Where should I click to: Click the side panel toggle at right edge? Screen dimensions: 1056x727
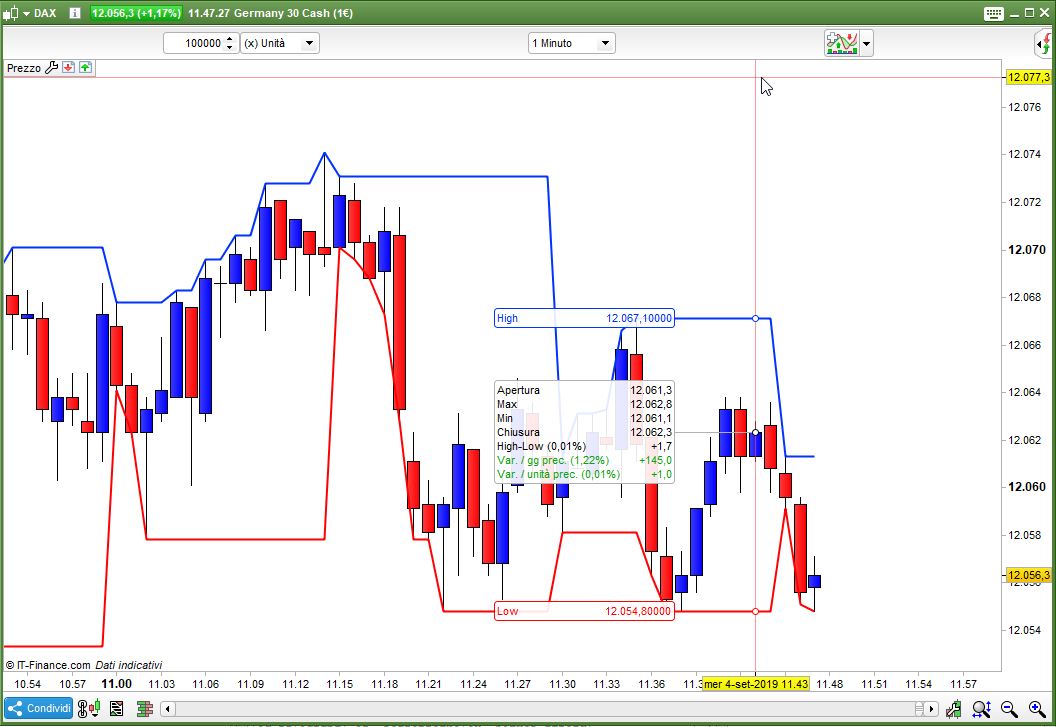(x=1045, y=44)
